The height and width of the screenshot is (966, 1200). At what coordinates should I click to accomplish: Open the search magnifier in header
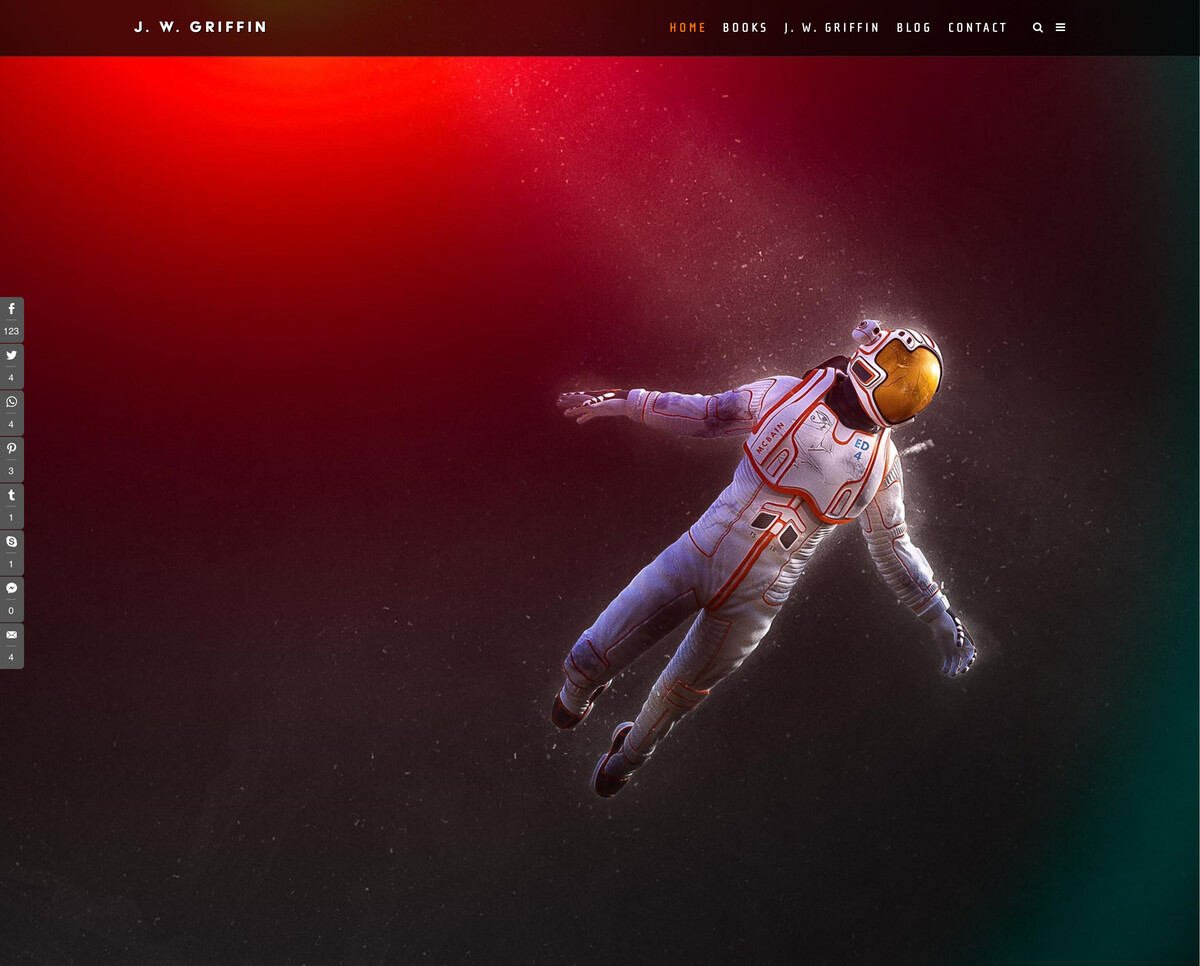[x=1038, y=28]
